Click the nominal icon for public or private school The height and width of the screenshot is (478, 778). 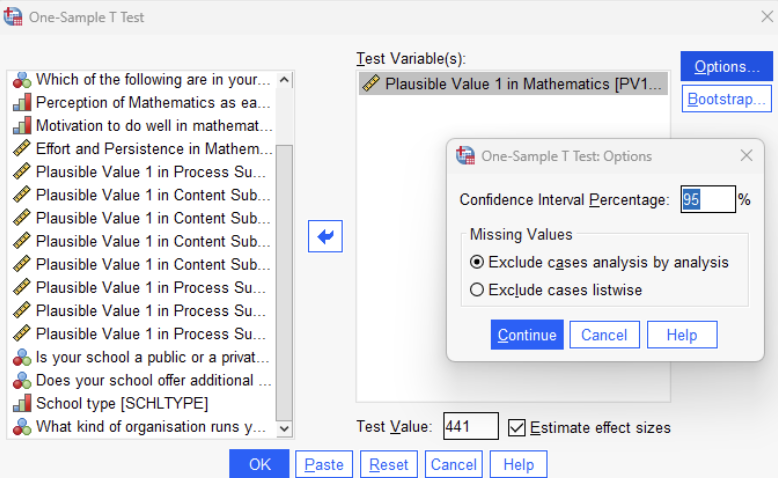click(x=21, y=357)
